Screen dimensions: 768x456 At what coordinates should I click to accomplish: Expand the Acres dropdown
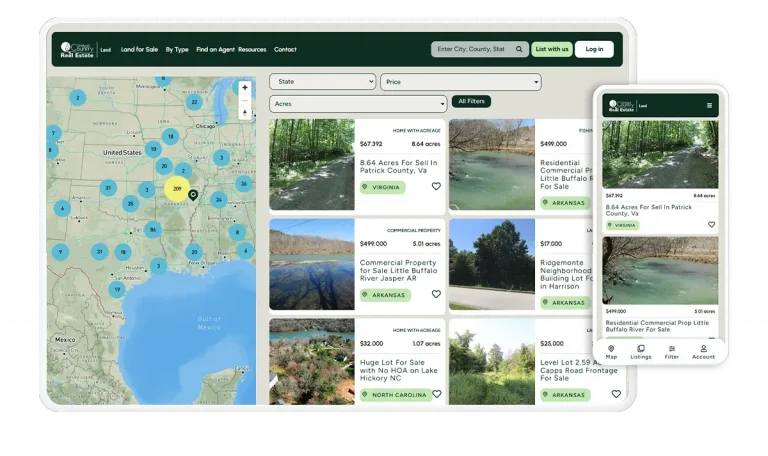tap(358, 104)
